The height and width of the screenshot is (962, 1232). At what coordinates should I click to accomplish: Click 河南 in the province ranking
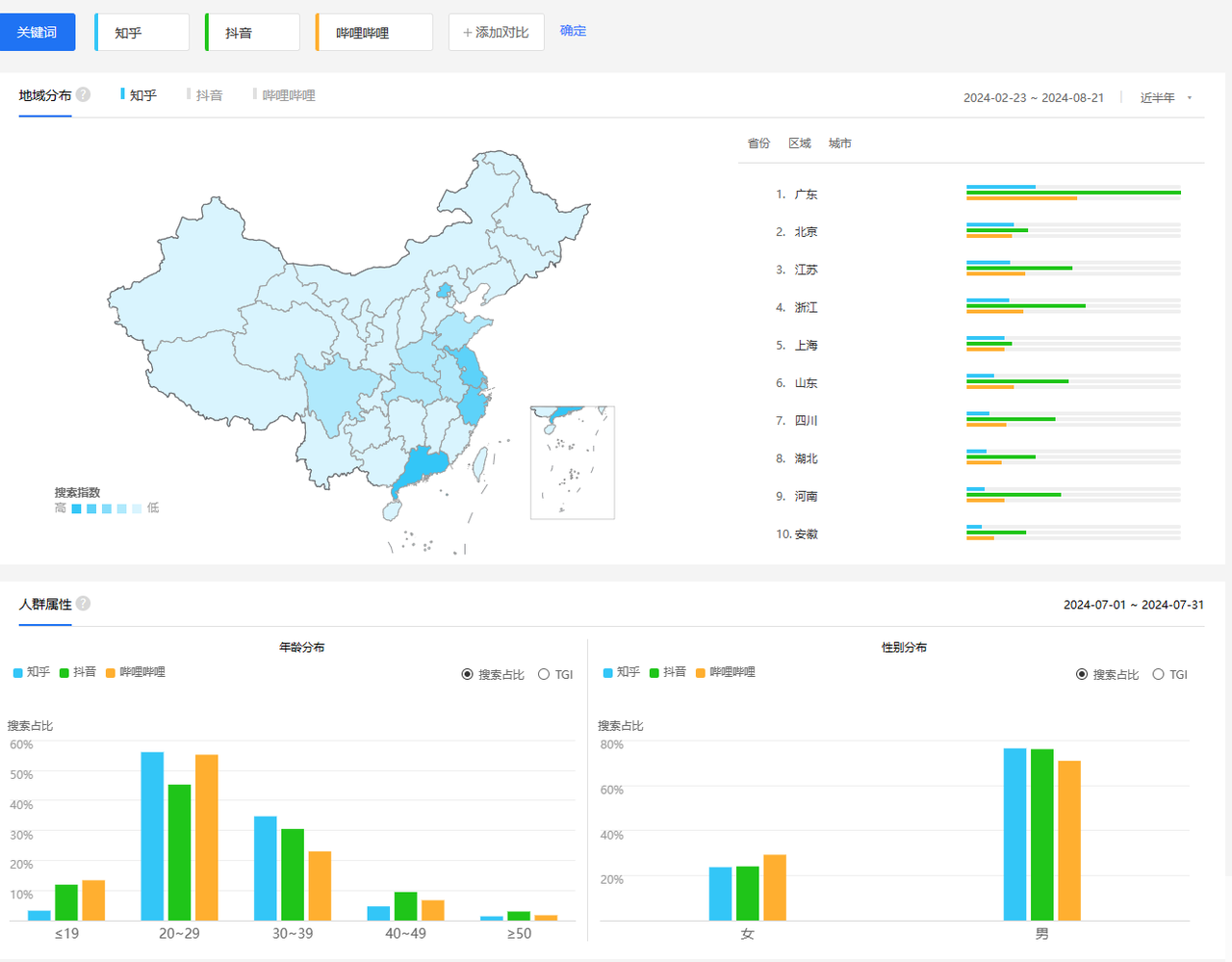[806, 496]
